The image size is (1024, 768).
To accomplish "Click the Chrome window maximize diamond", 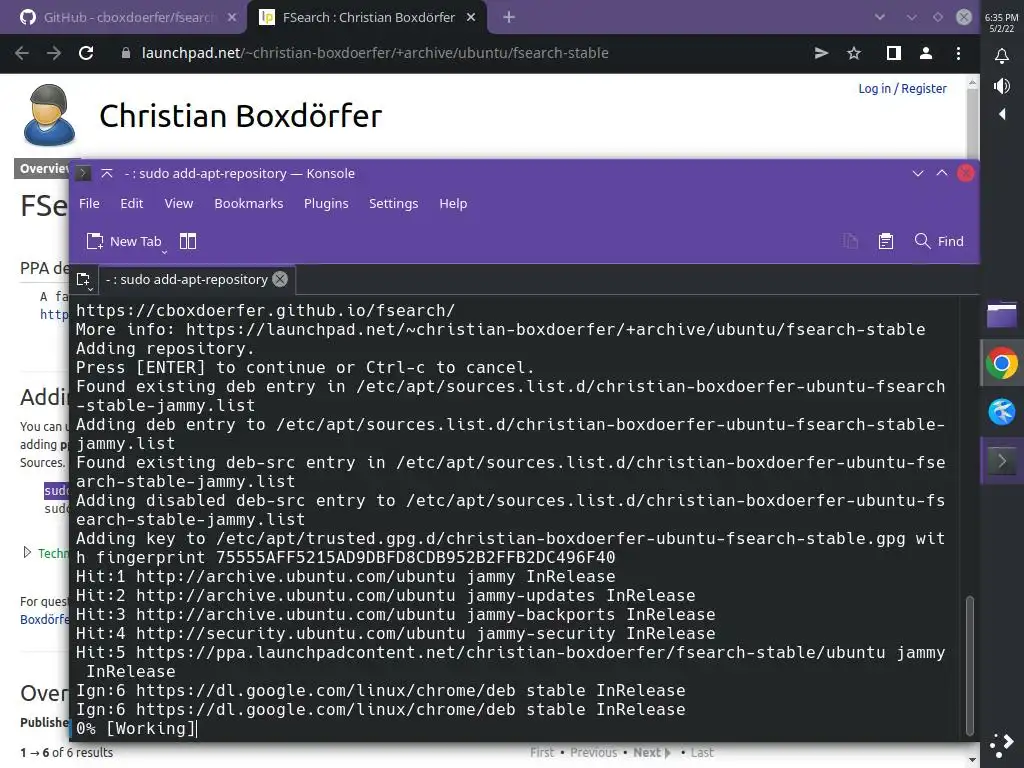I will click(938, 18).
